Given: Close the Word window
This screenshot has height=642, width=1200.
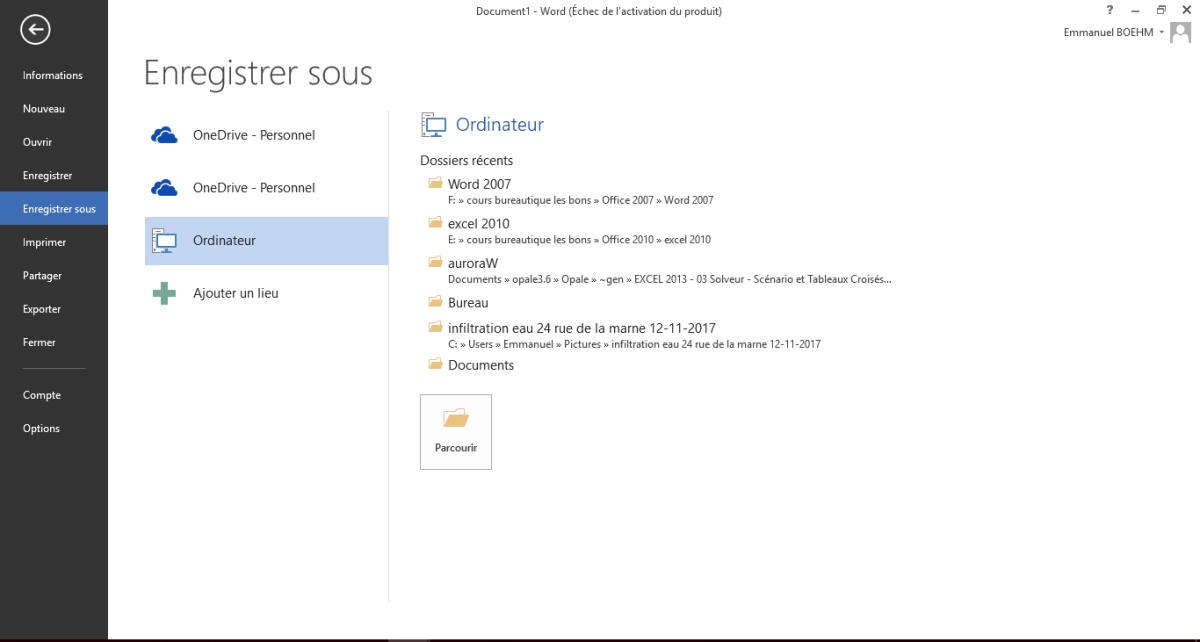Looking at the screenshot, I should tap(1186, 10).
